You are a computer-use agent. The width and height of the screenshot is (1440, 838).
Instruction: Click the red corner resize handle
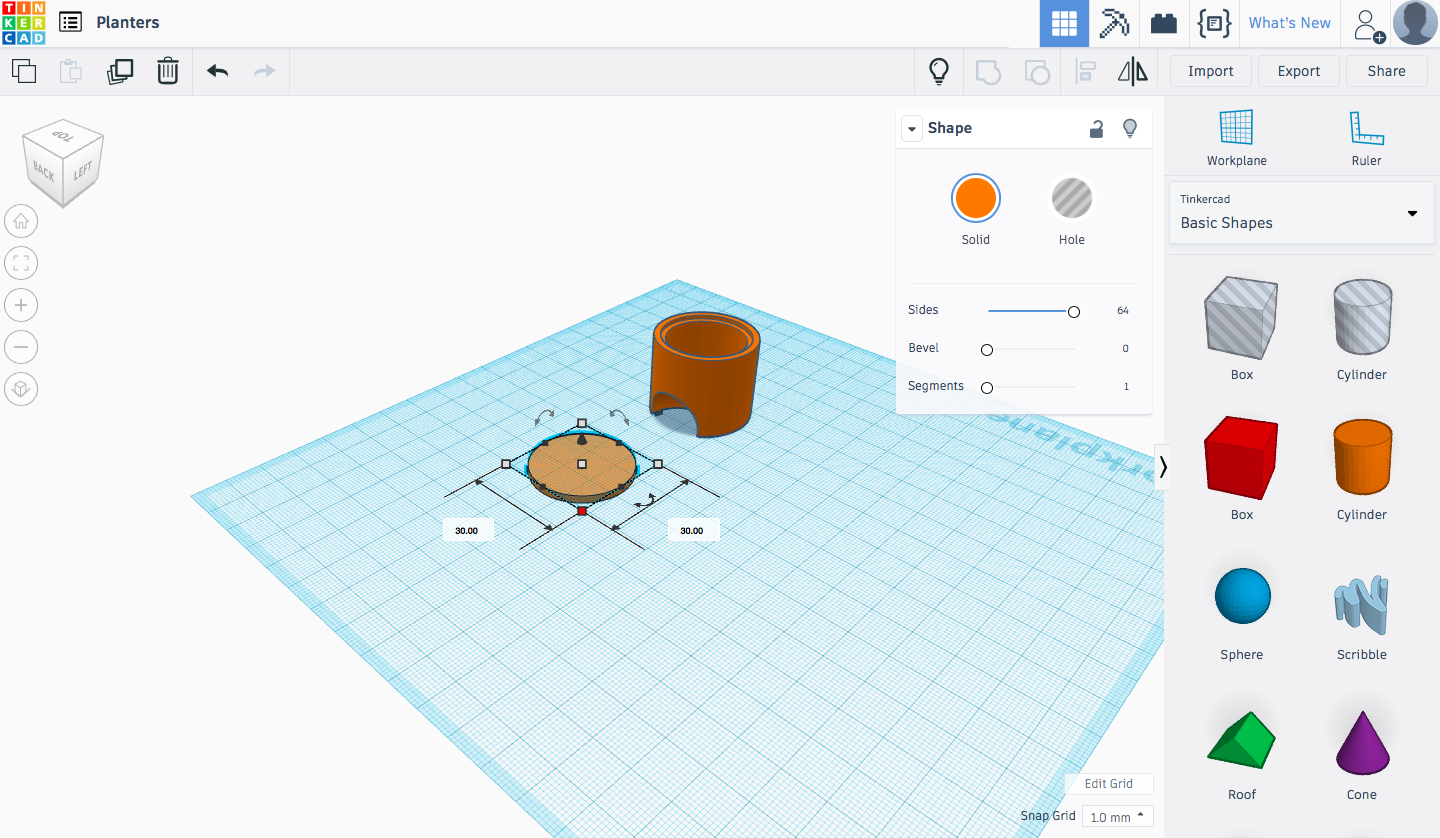click(x=582, y=511)
